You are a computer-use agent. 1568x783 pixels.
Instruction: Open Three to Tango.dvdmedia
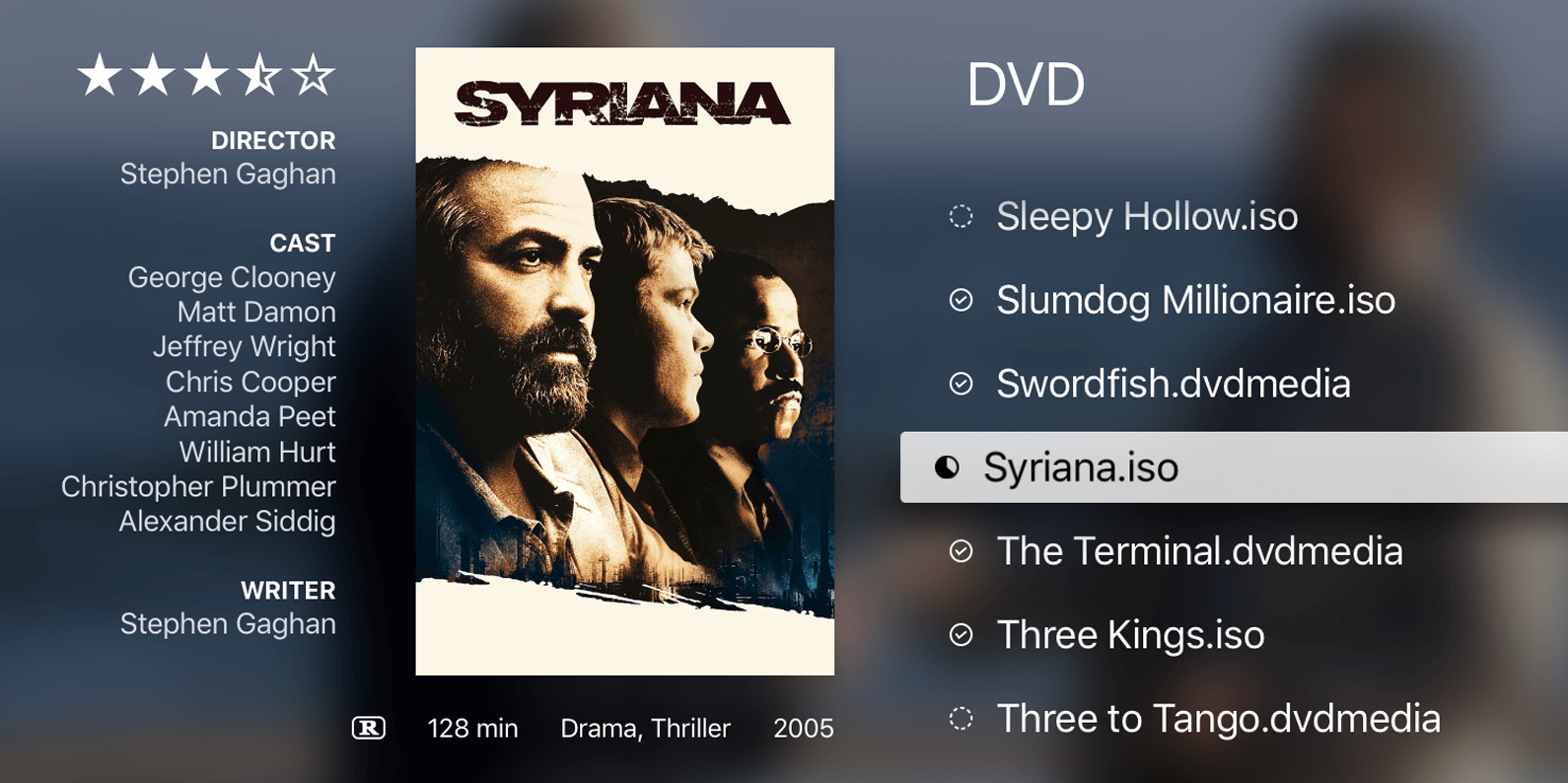(x=1234, y=719)
